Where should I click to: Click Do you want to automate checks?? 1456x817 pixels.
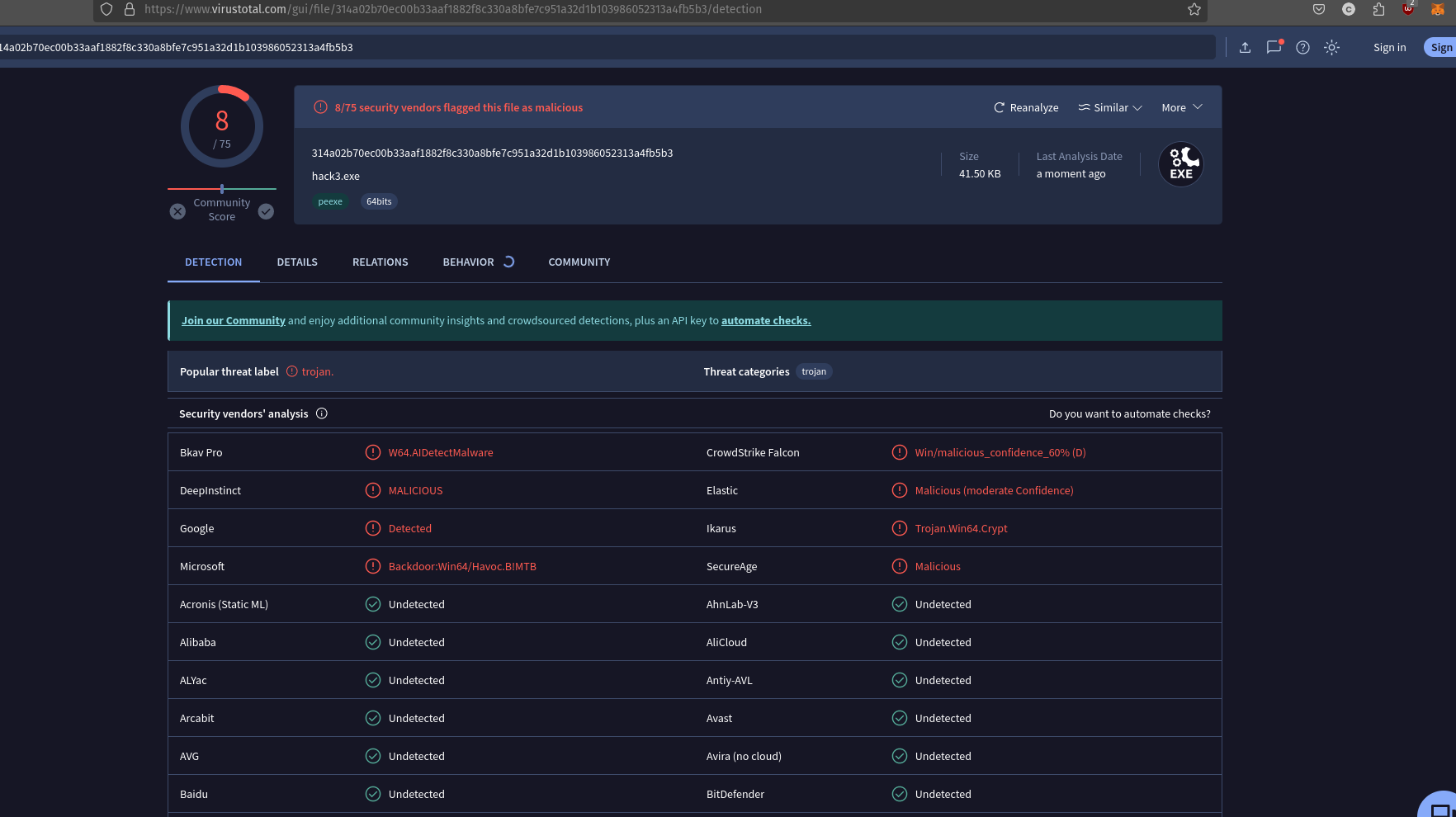(1129, 414)
